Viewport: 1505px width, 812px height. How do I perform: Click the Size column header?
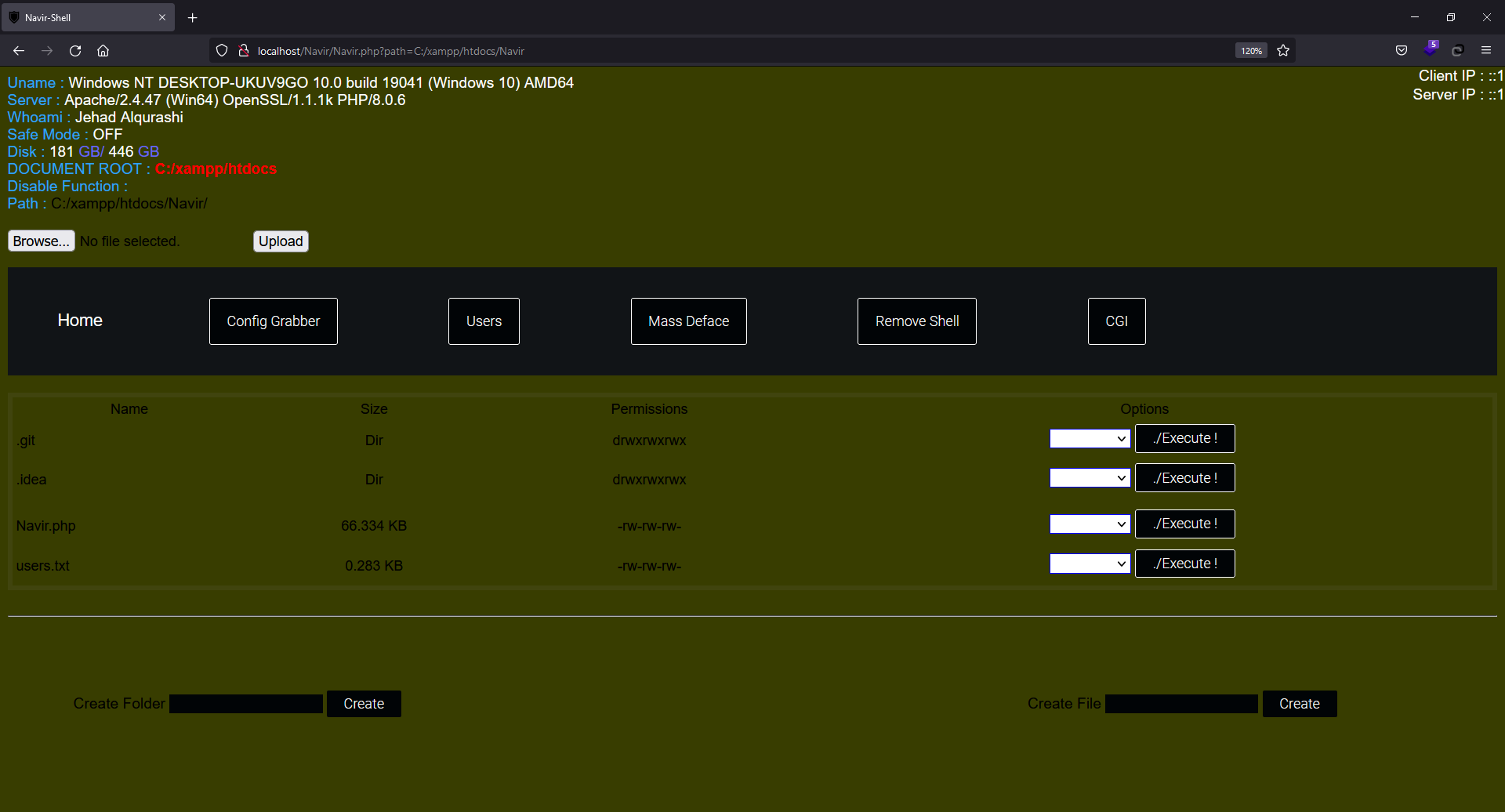coord(374,409)
